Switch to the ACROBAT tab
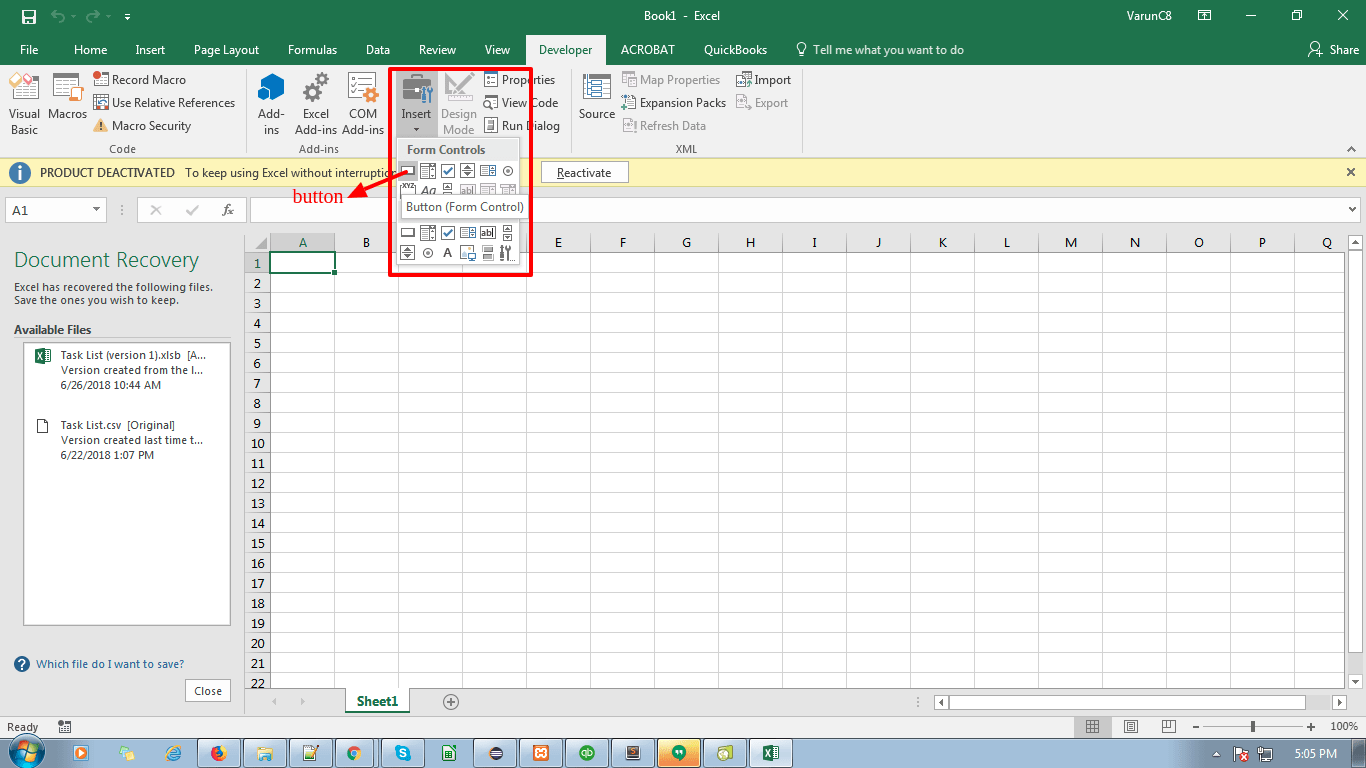Viewport: 1366px width, 768px height. [647, 50]
